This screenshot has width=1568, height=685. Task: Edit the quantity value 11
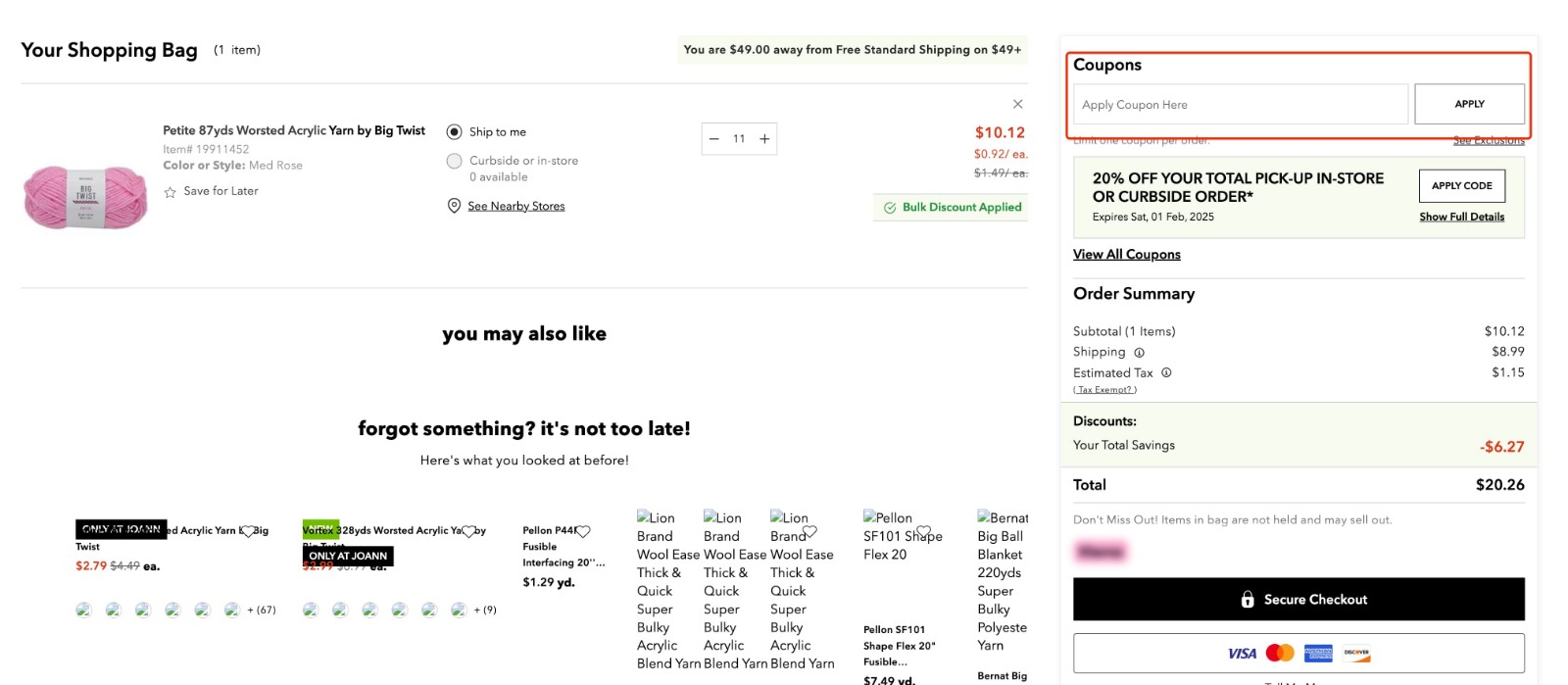point(739,139)
